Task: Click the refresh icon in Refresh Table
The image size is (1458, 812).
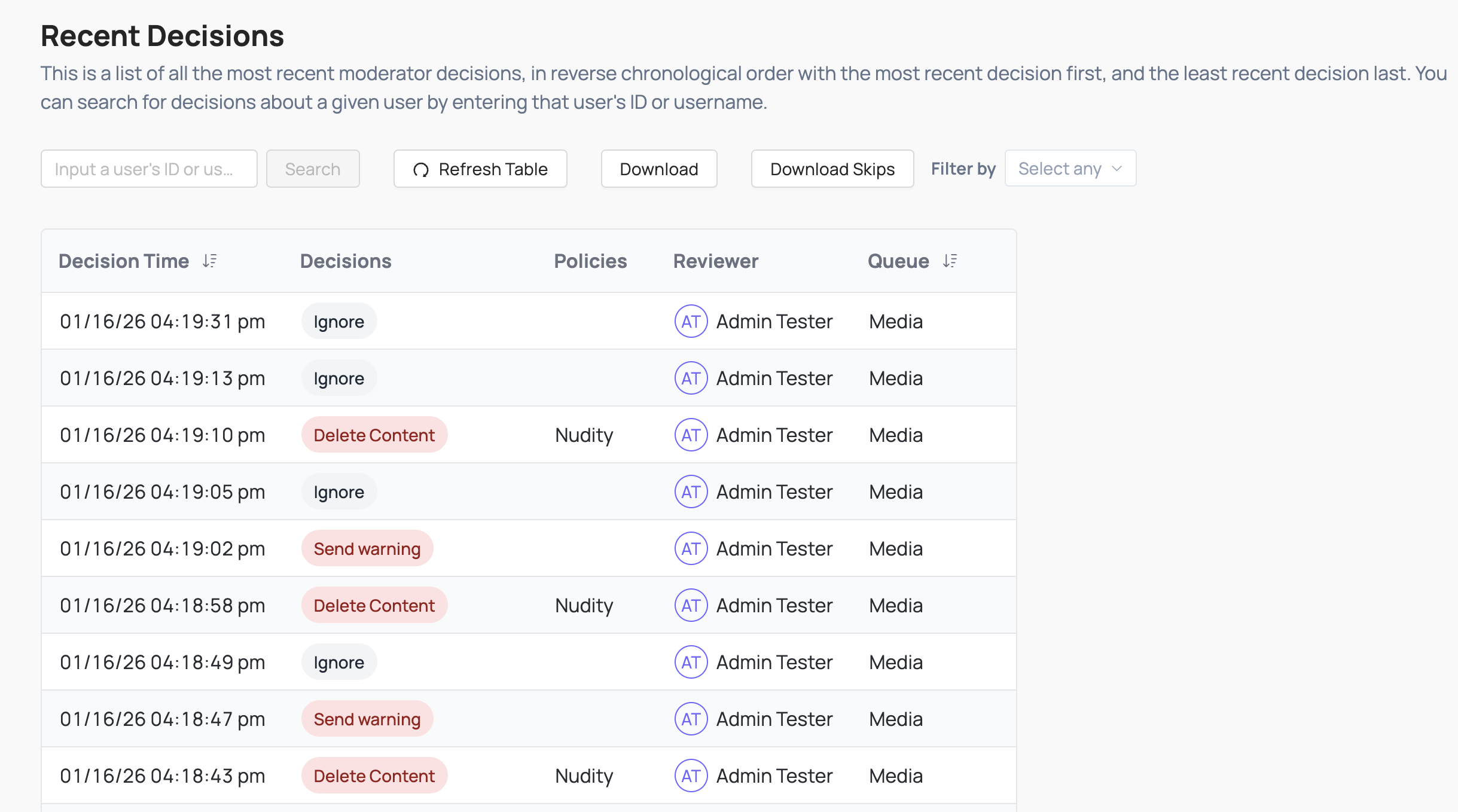Action: pos(422,169)
